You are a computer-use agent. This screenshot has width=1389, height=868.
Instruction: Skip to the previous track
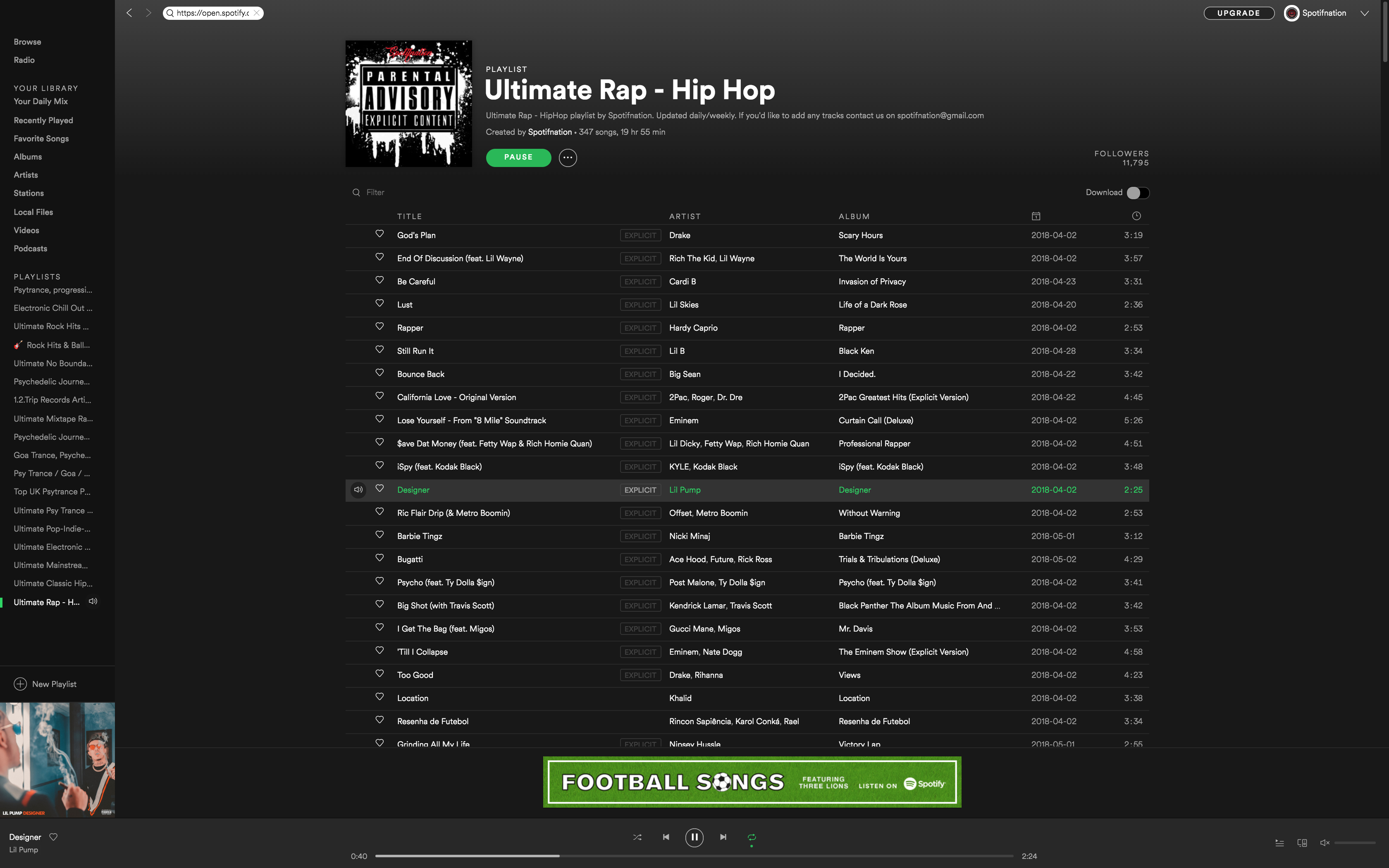coord(666,837)
